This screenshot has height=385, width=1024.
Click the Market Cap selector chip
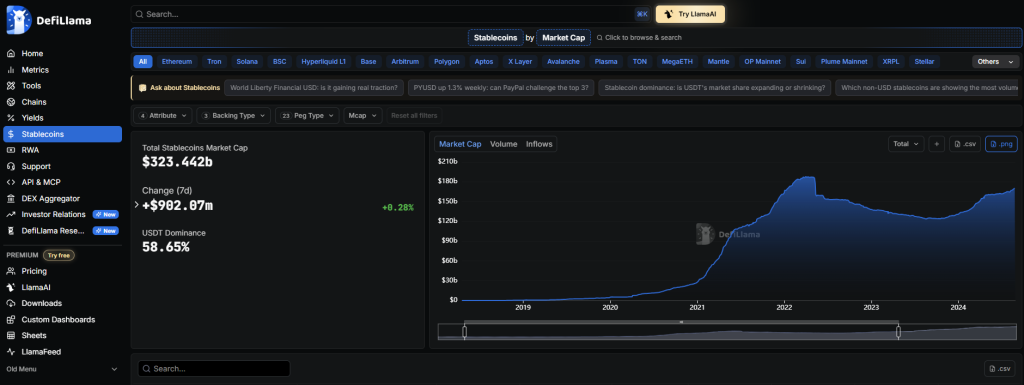564,38
